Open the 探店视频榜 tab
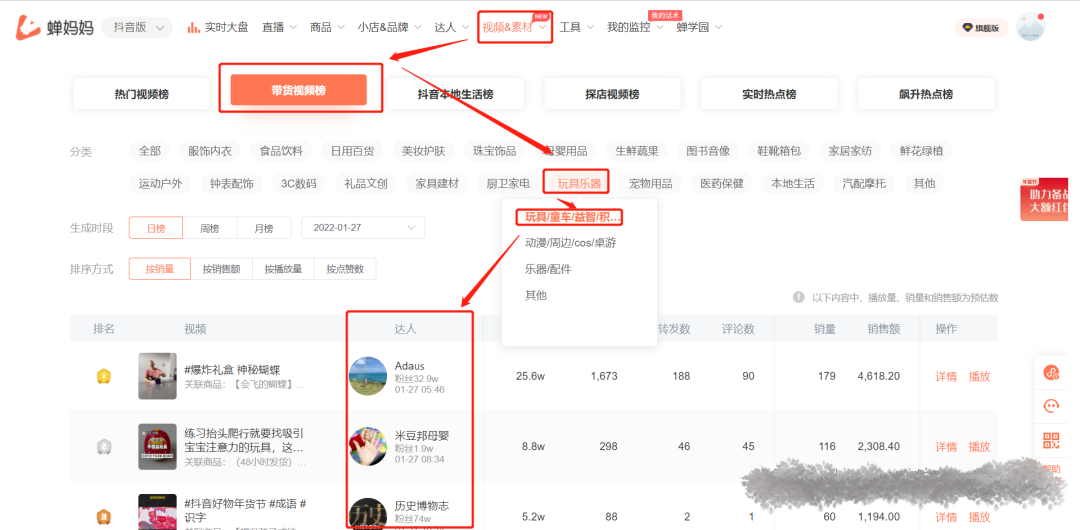The width and height of the screenshot is (1080, 530). point(612,94)
